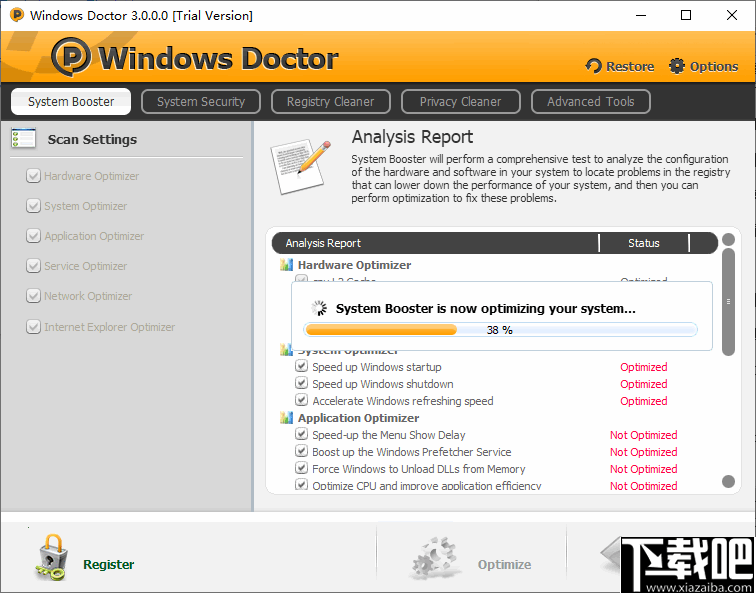The image size is (756, 593).
Task: Click the Optimize gears icon
Action: click(x=434, y=558)
